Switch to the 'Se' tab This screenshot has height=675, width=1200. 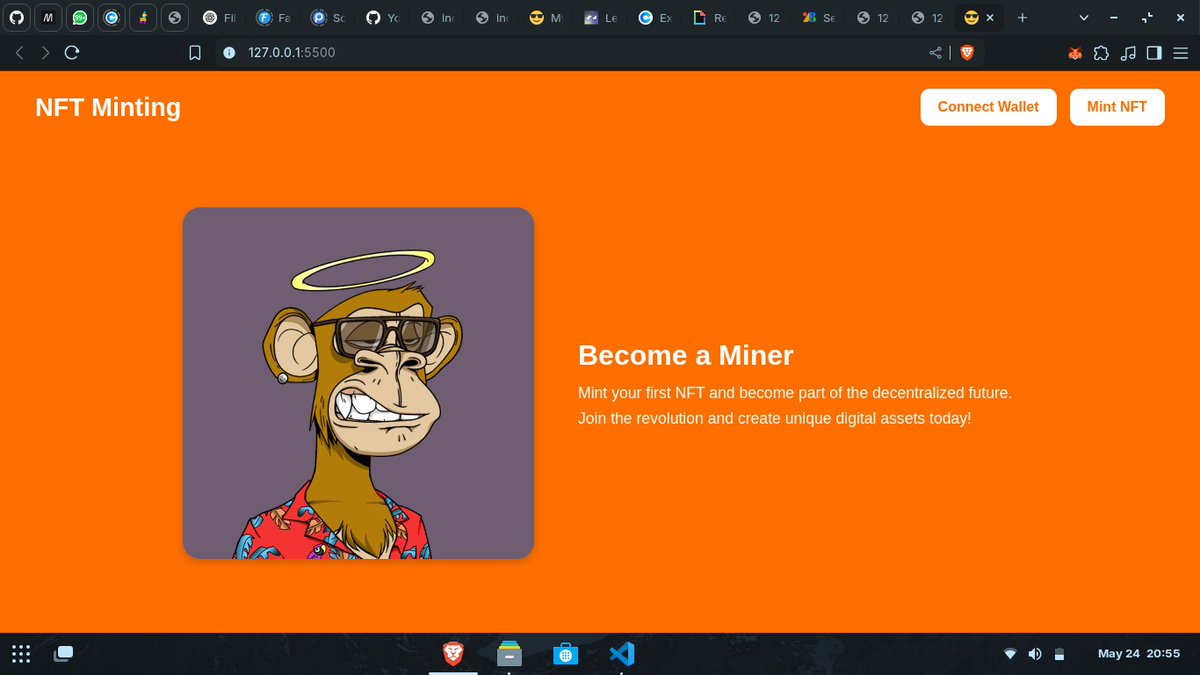tap(819, 17)
